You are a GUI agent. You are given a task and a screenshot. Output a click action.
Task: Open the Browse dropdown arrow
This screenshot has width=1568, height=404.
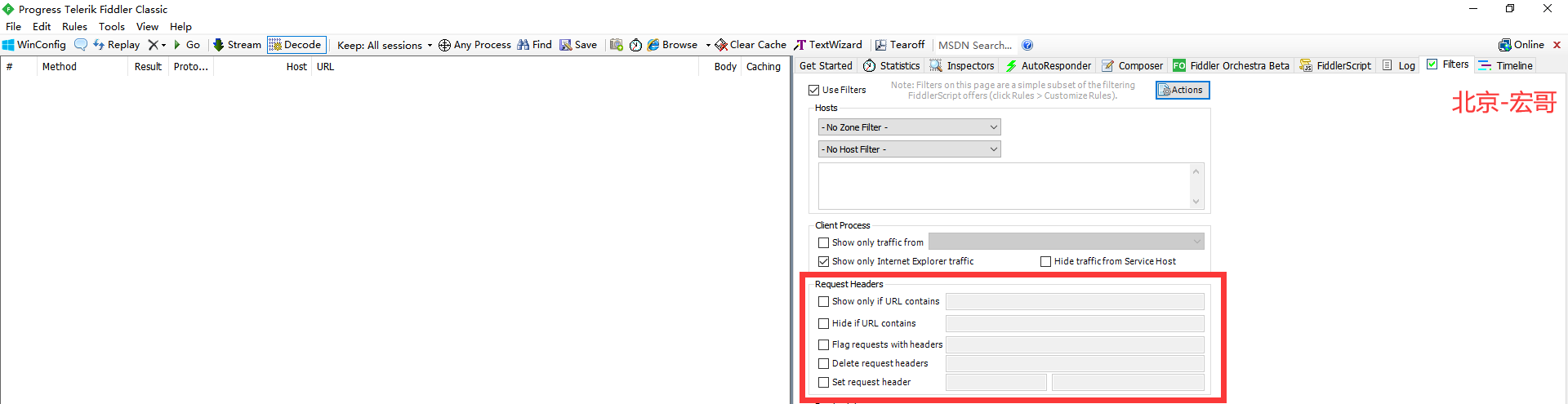coord(708,45)
